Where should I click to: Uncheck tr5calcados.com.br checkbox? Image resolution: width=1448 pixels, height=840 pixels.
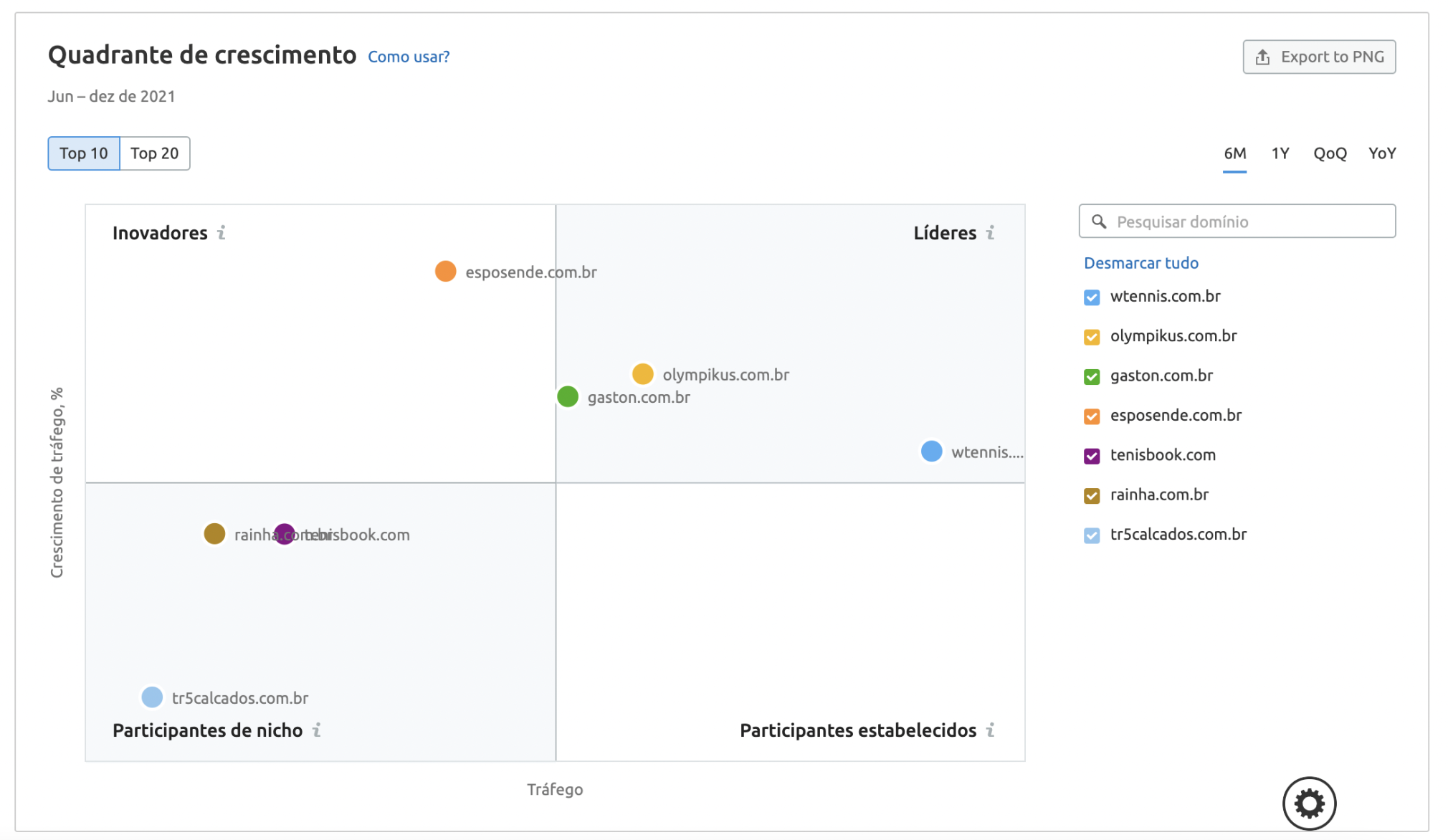pyautogui.click(x=1092, y=535)
